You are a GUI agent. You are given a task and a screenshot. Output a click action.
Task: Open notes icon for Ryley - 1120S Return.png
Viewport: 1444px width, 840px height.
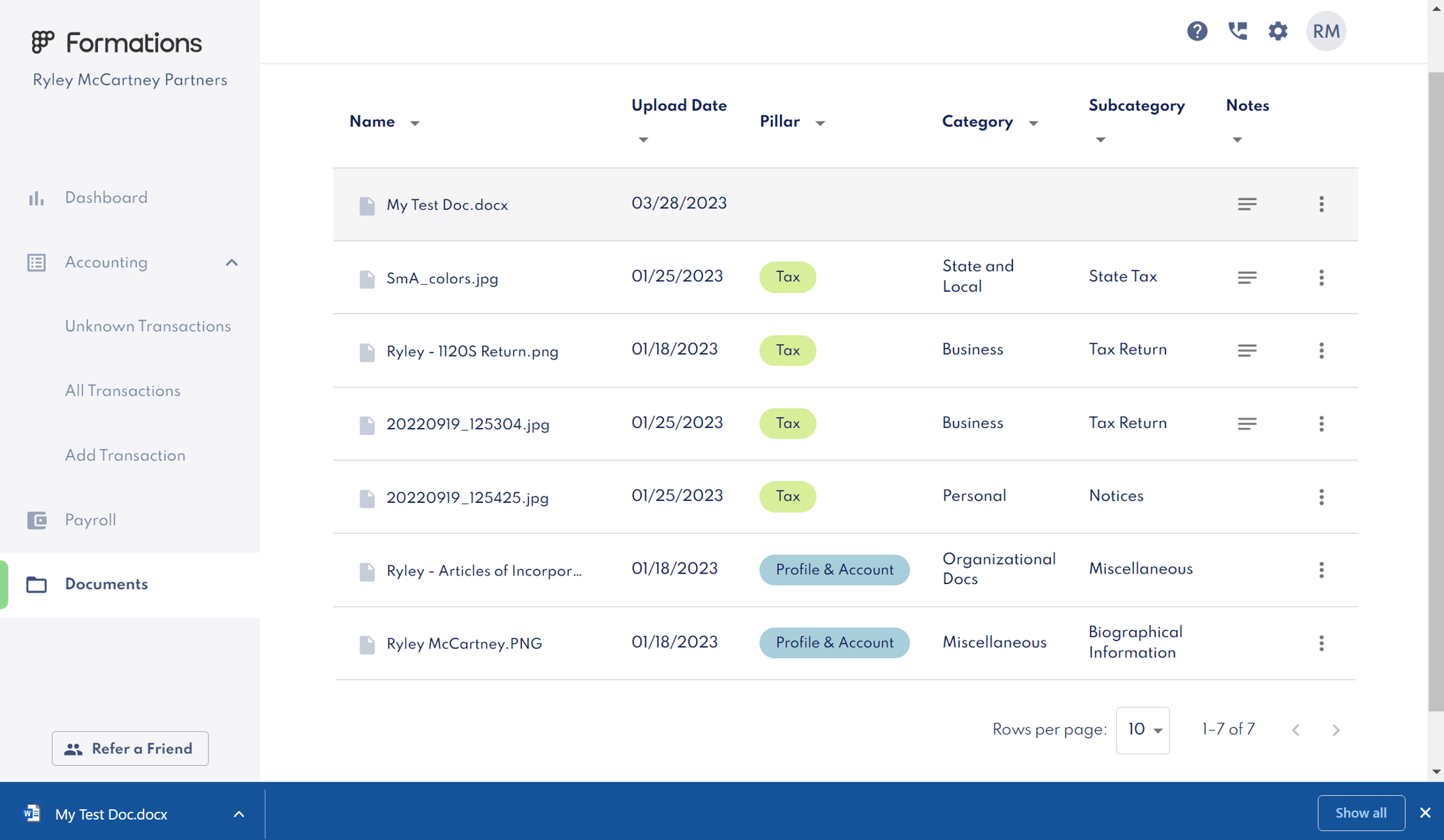[x=1247, y=350]
